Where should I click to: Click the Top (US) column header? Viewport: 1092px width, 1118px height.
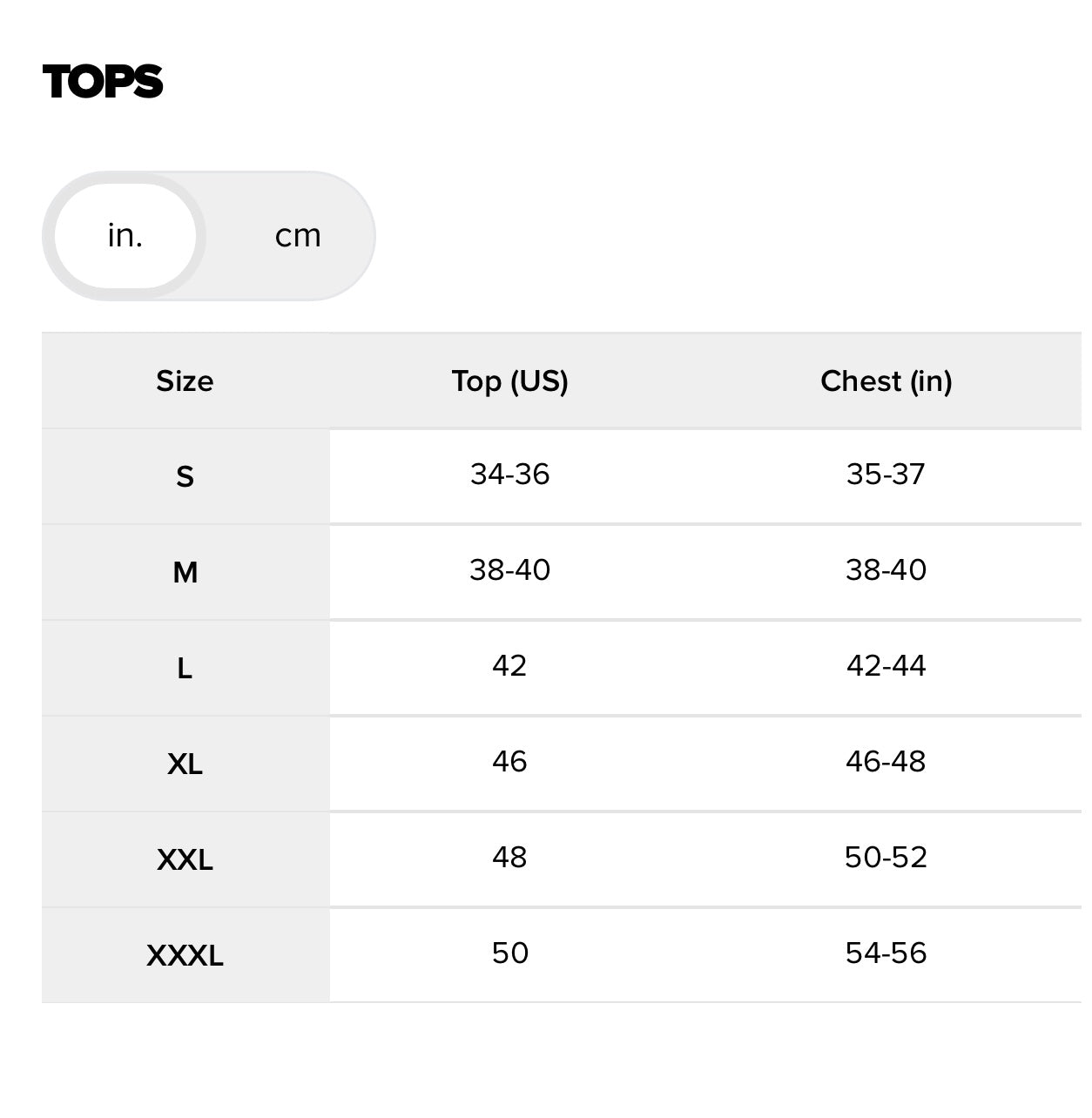tap(510, 381)
